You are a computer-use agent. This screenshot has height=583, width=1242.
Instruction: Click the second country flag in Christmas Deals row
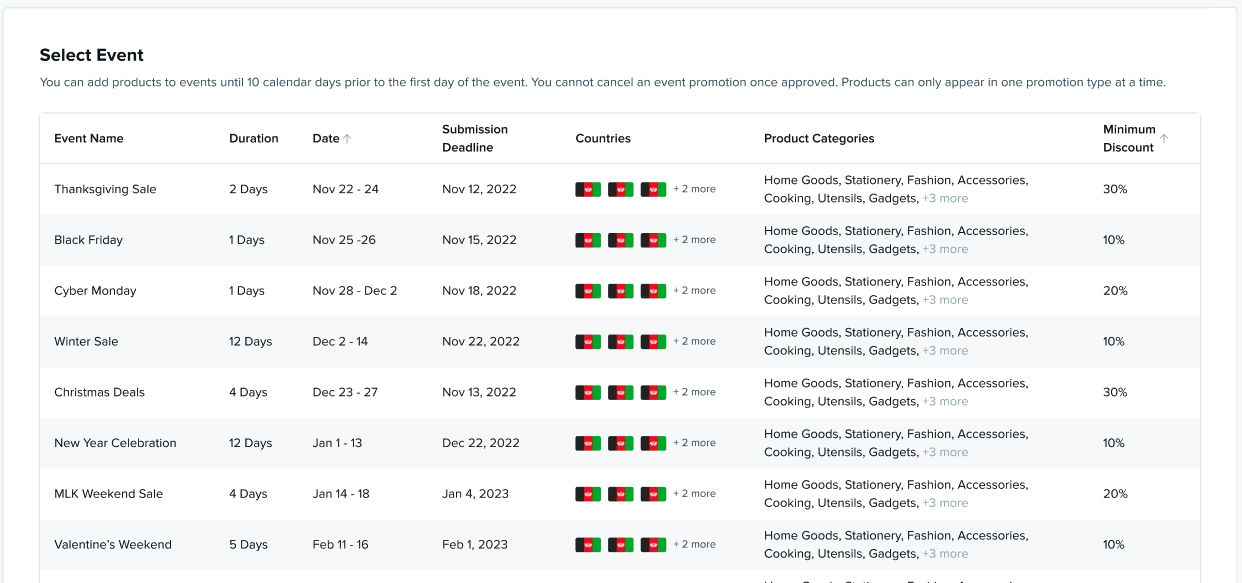tap(620, 392)
